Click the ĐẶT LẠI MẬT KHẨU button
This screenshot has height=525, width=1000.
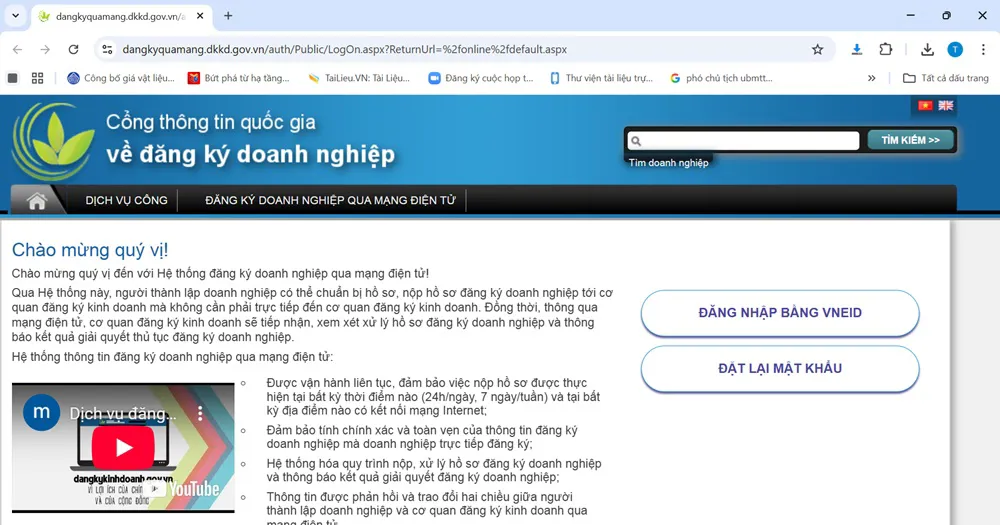tap(779, 368)
